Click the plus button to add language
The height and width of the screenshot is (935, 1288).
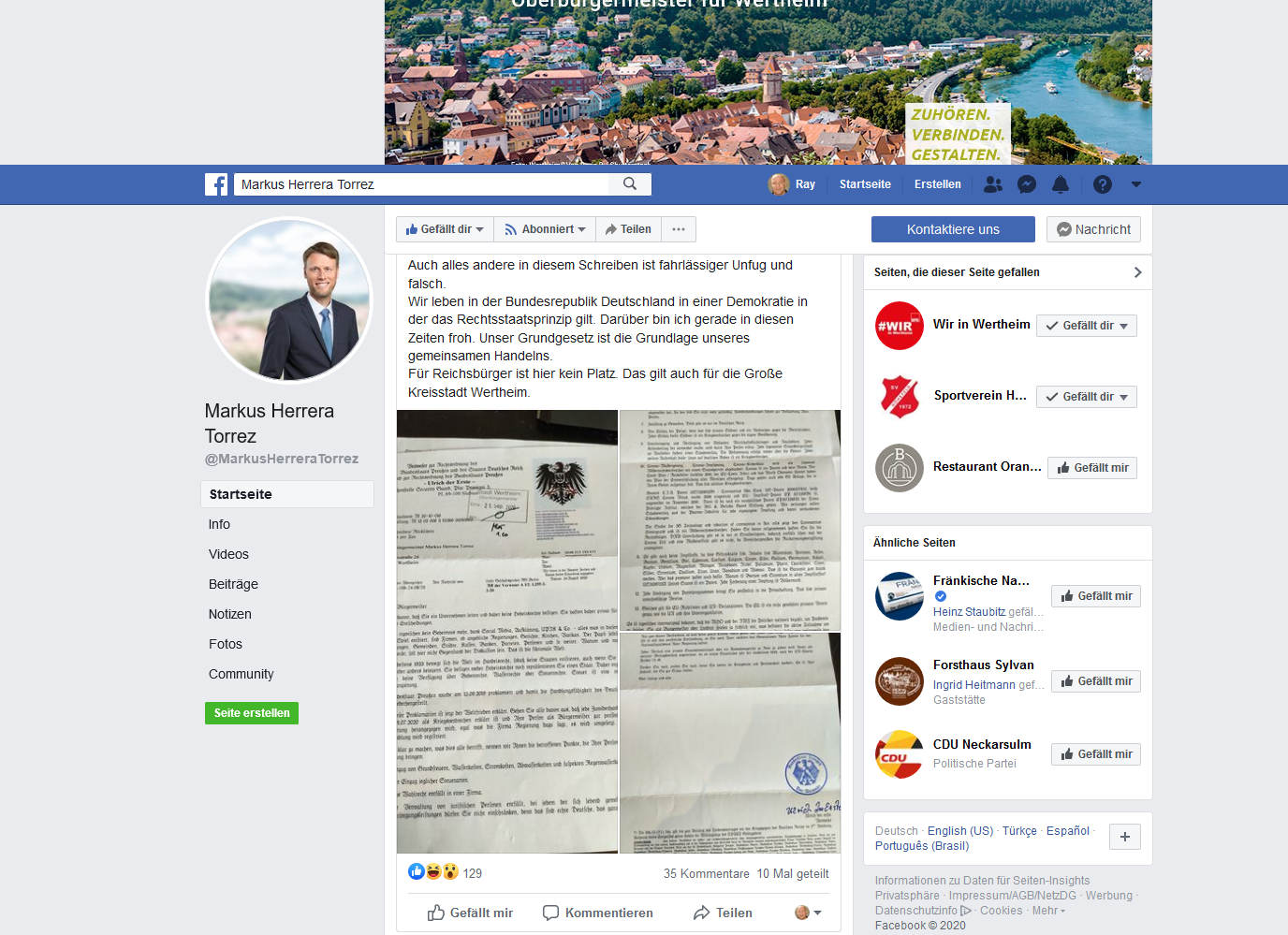(x=1124, y=837)
